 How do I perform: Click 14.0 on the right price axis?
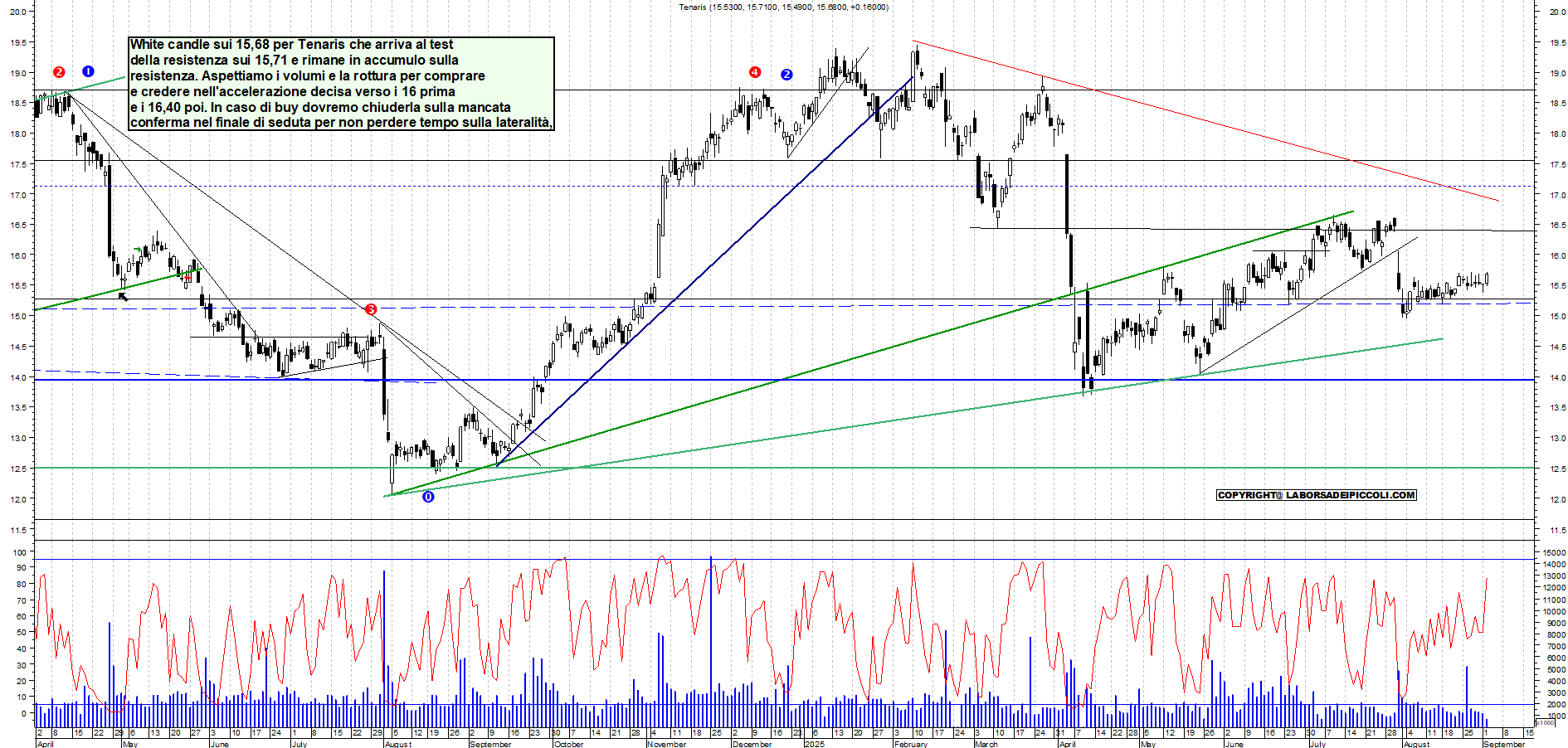click(x=1557, y=377)
